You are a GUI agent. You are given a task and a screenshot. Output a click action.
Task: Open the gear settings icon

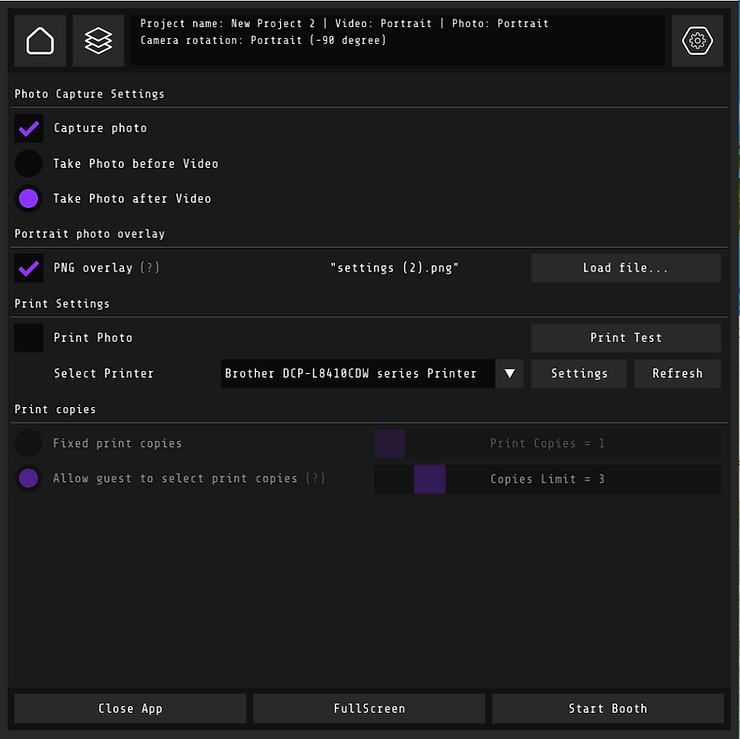pyautogui.click(x=697, y=41)
